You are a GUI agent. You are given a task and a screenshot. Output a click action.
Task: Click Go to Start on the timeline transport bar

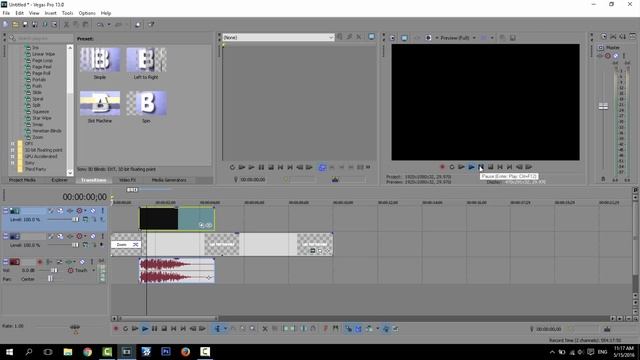click(173, 329)
